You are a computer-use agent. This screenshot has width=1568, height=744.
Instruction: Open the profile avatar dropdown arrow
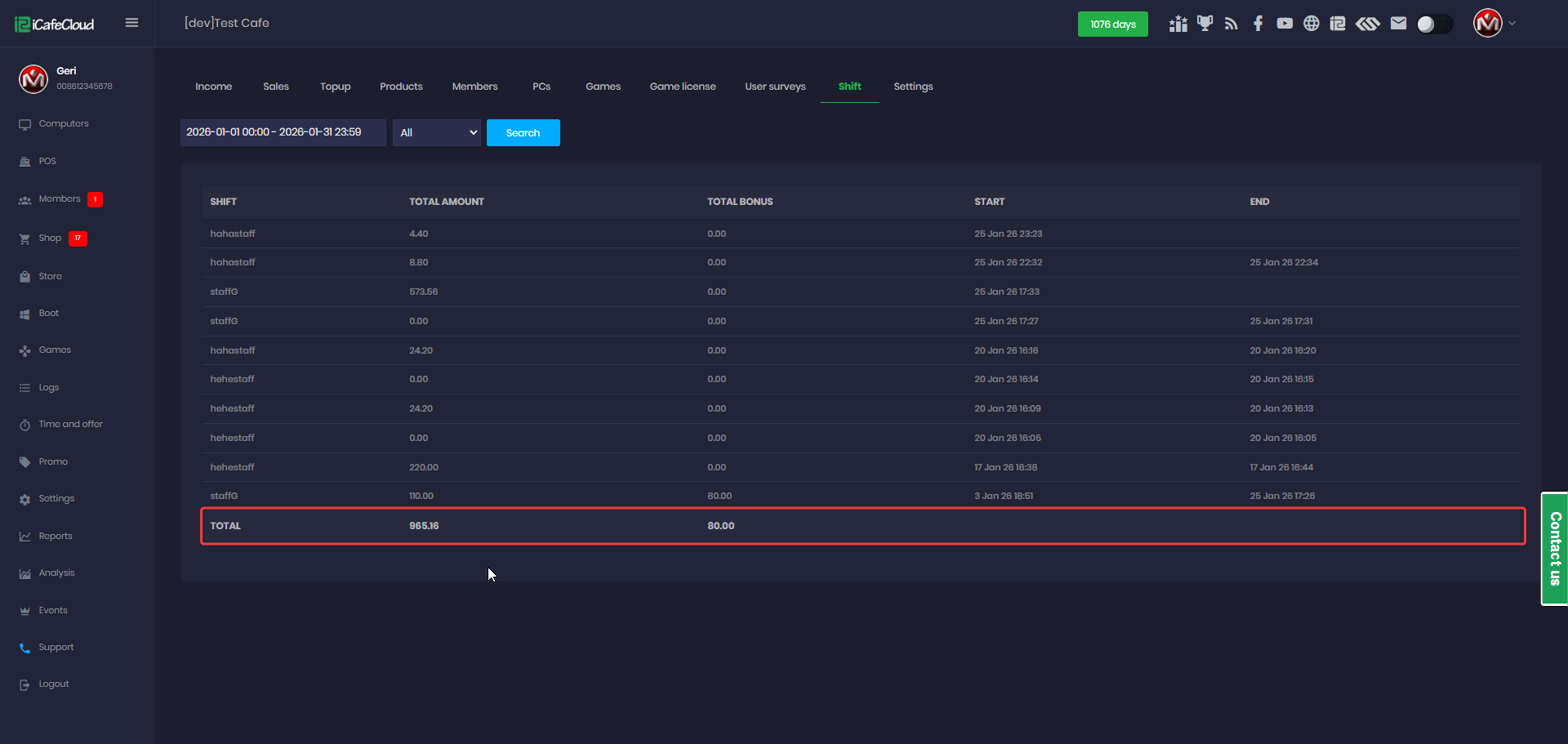pos(1512,24)
